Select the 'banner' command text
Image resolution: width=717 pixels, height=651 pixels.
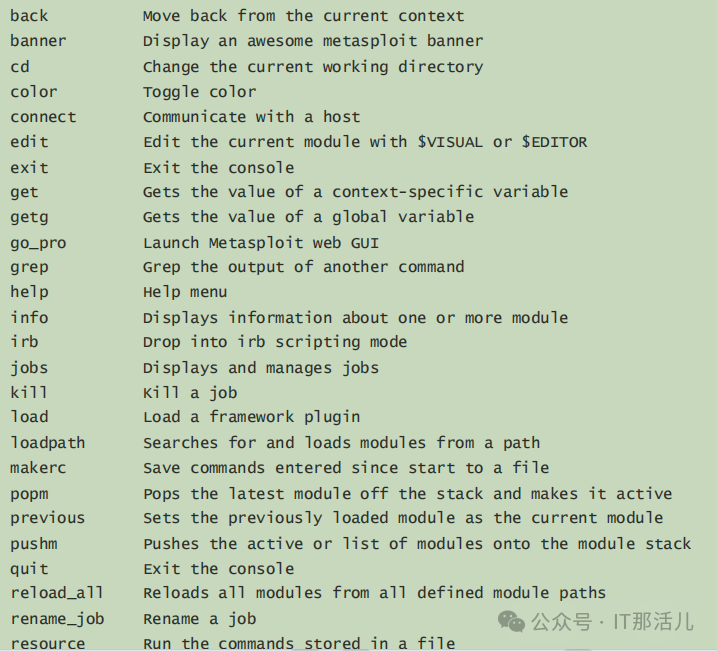coord(38,41)
